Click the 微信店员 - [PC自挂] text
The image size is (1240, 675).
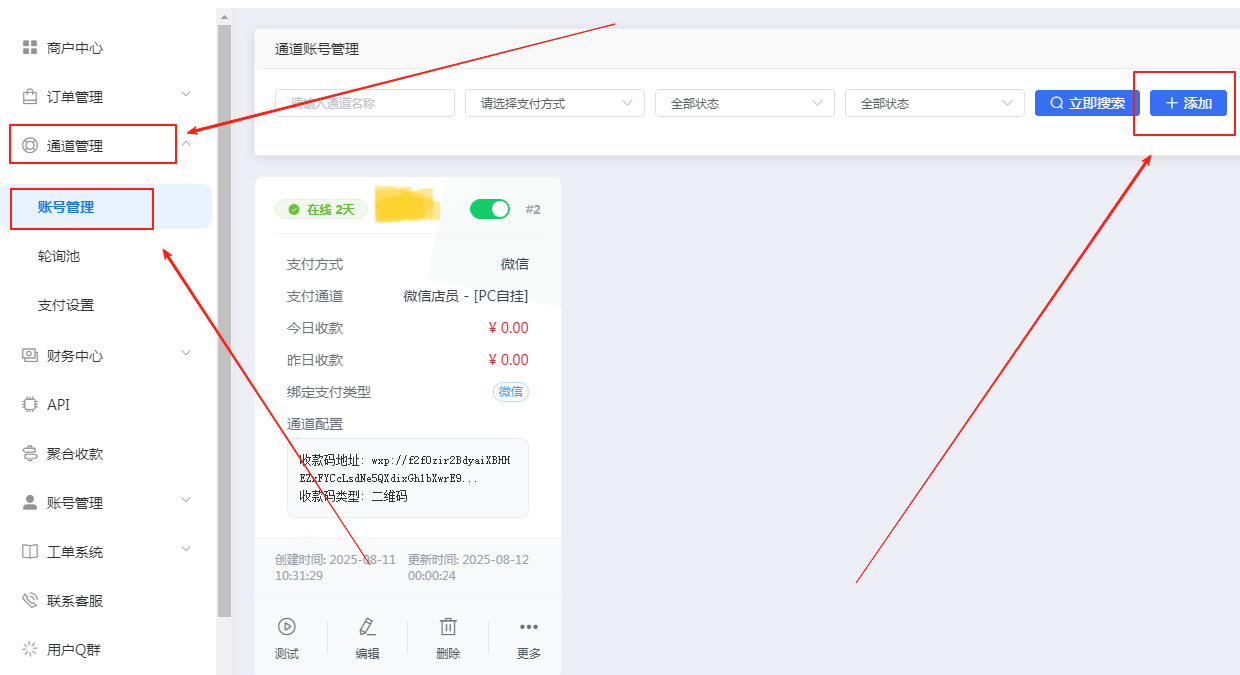466,296
